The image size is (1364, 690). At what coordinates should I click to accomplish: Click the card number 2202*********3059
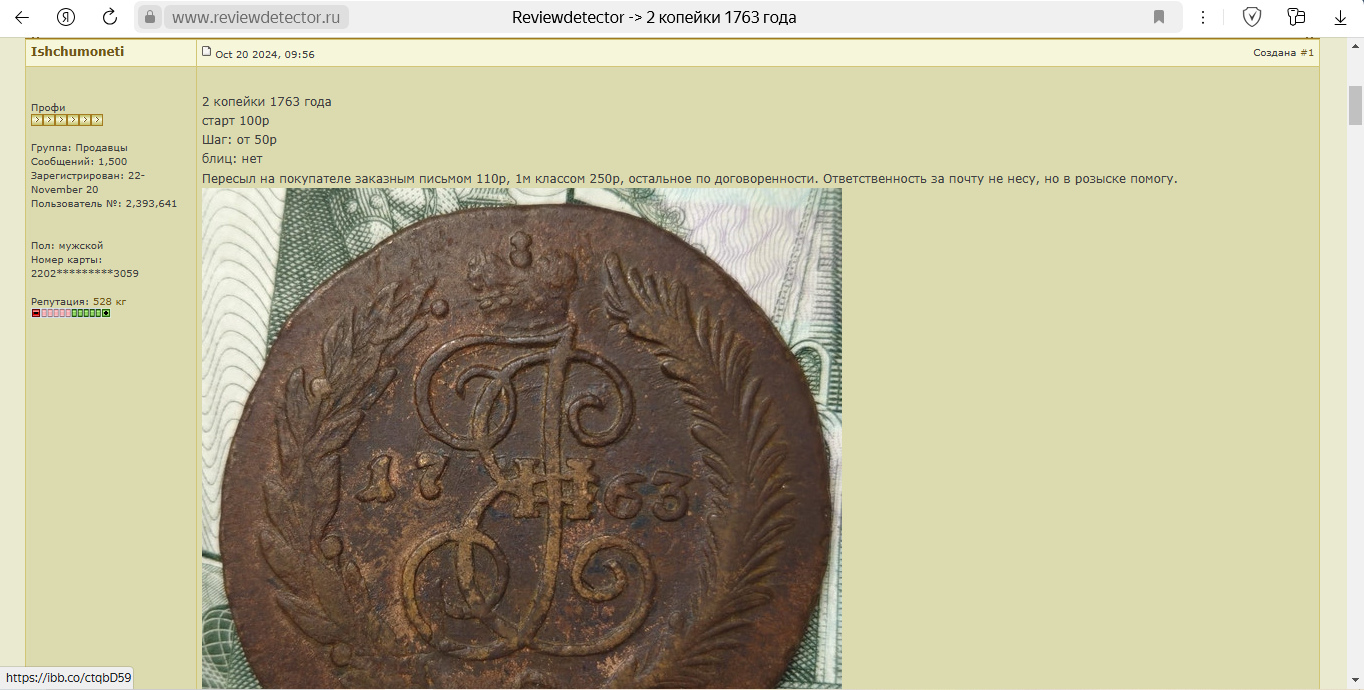[x=85, y=274]
